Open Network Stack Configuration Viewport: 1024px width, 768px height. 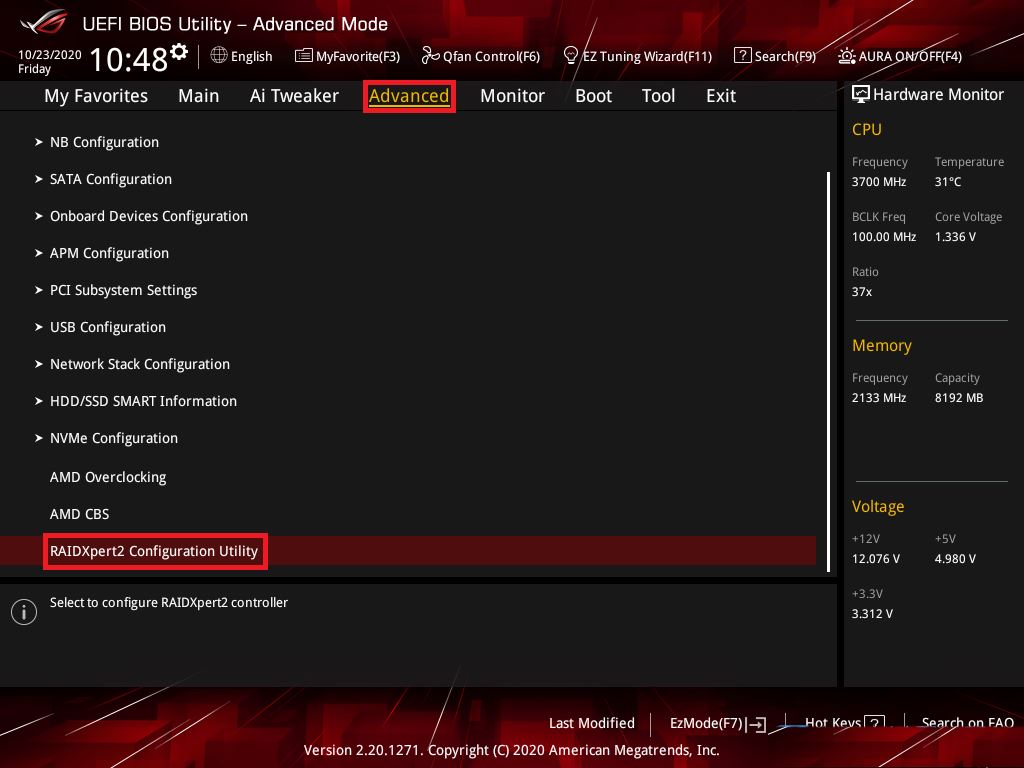point(140,364)
